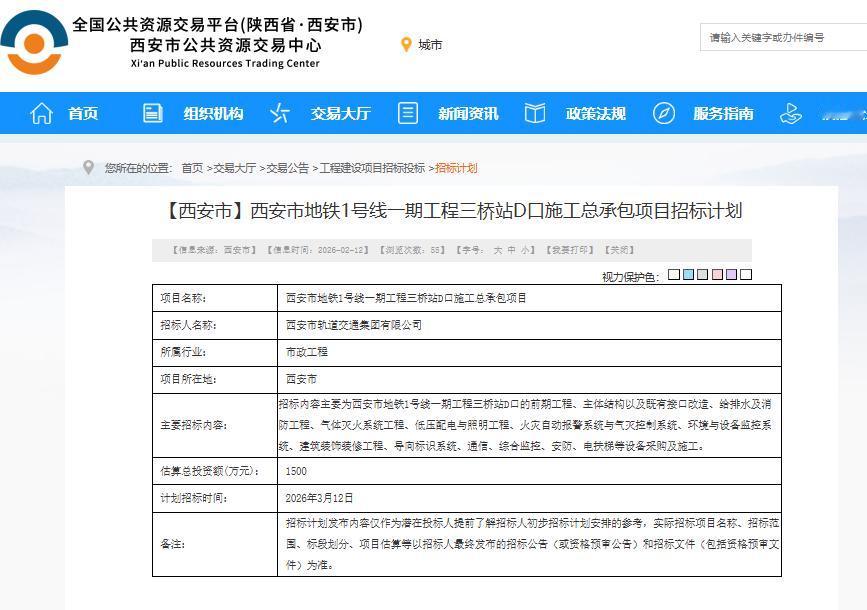The width and height of the screenshot is (867, 610).
Task: Open the 组织机构 navigation menu
Action: point(213,113)
